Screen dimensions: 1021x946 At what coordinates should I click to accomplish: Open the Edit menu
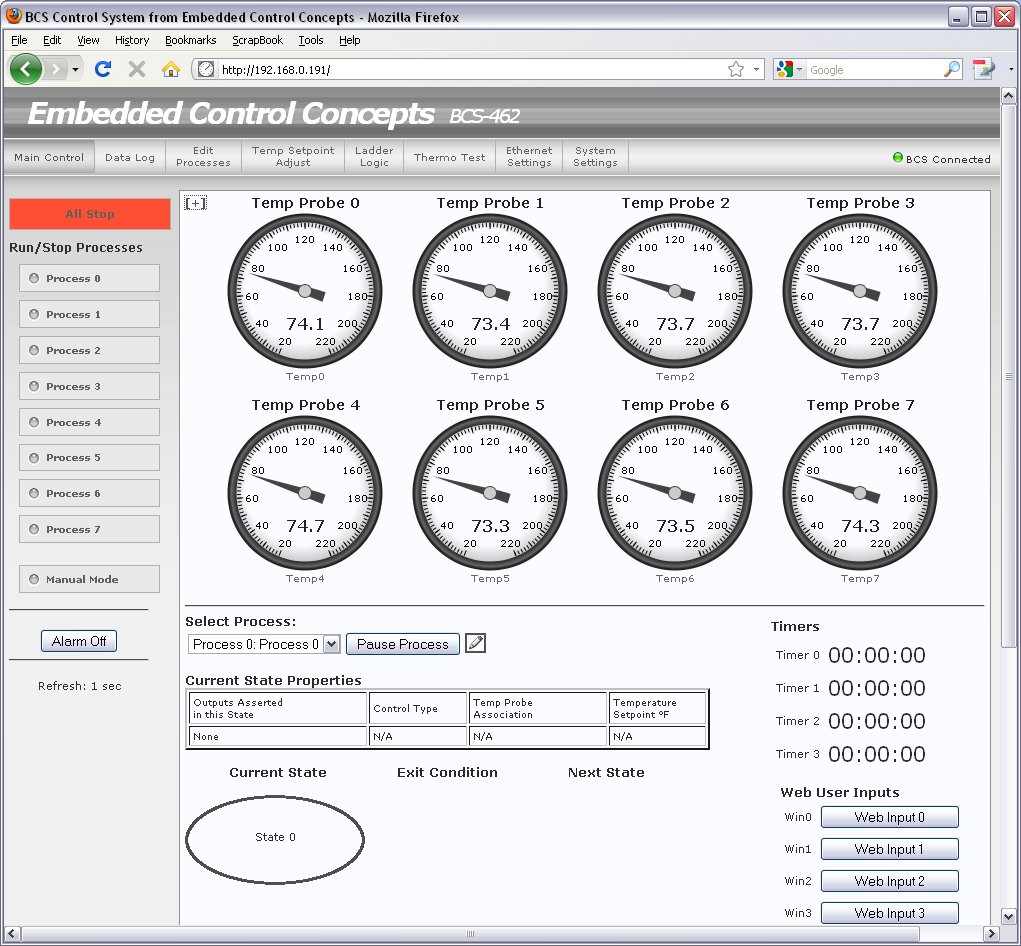click(52, 40)
